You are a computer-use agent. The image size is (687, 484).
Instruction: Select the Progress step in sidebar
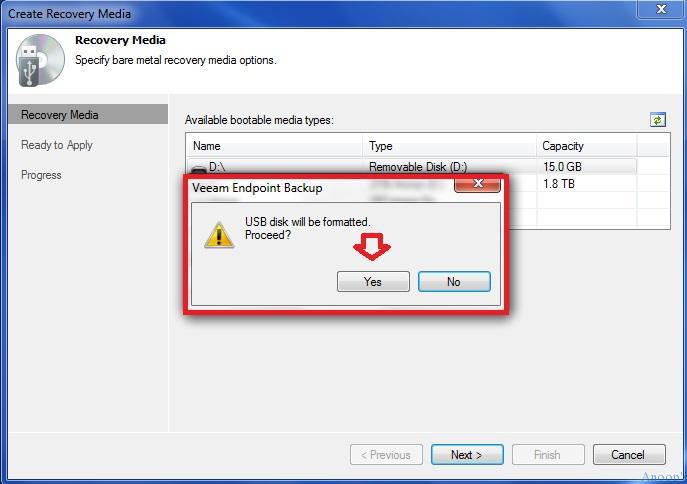pyautogui.click(x=41, y=175)
